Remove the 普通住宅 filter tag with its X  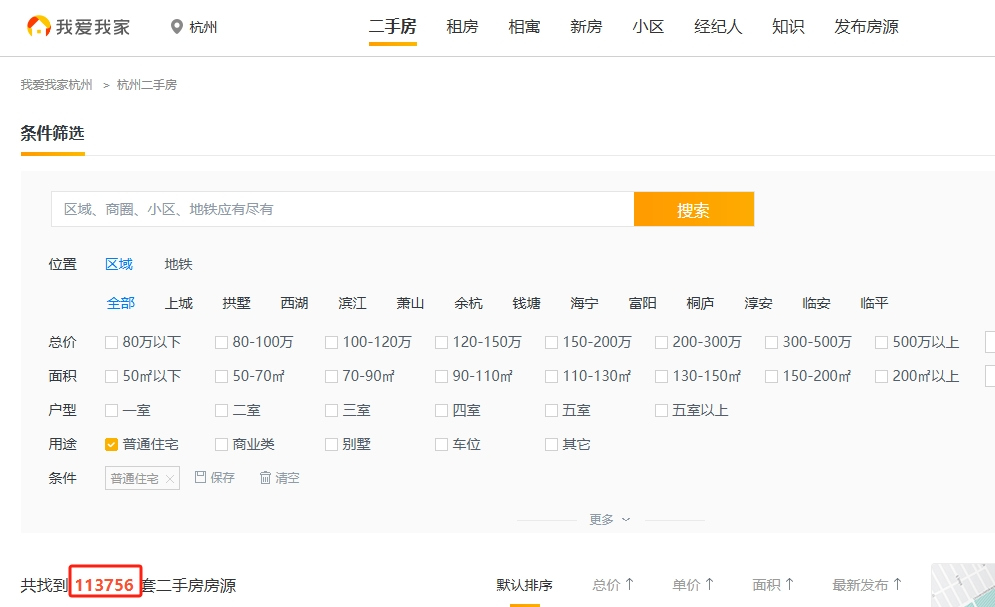[x=169, y=479]
